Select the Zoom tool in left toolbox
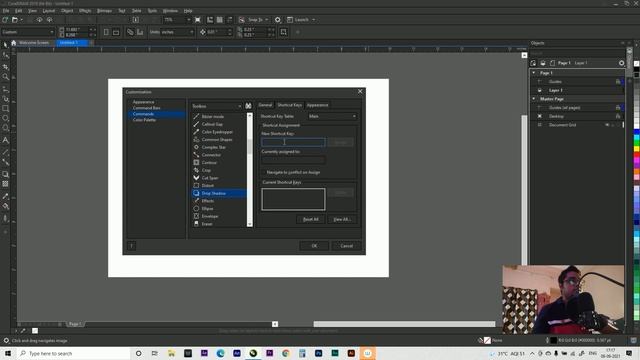This screenshot has width=640, height=360. [5, 77]
